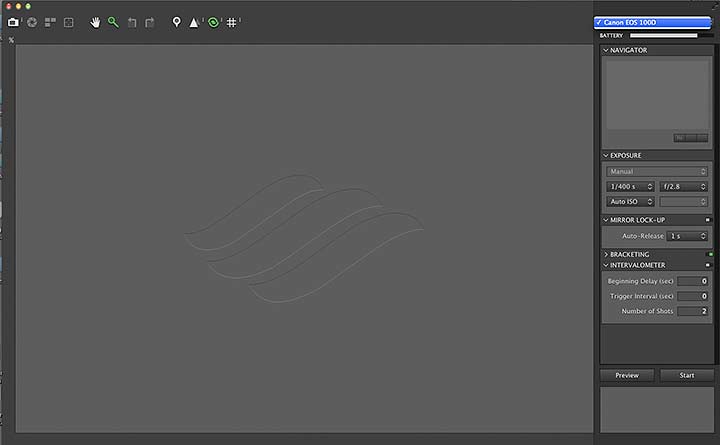This screenshot has height=445, width=720.
Task: Close the image tab with small x
Action: [x=11, y=40]
